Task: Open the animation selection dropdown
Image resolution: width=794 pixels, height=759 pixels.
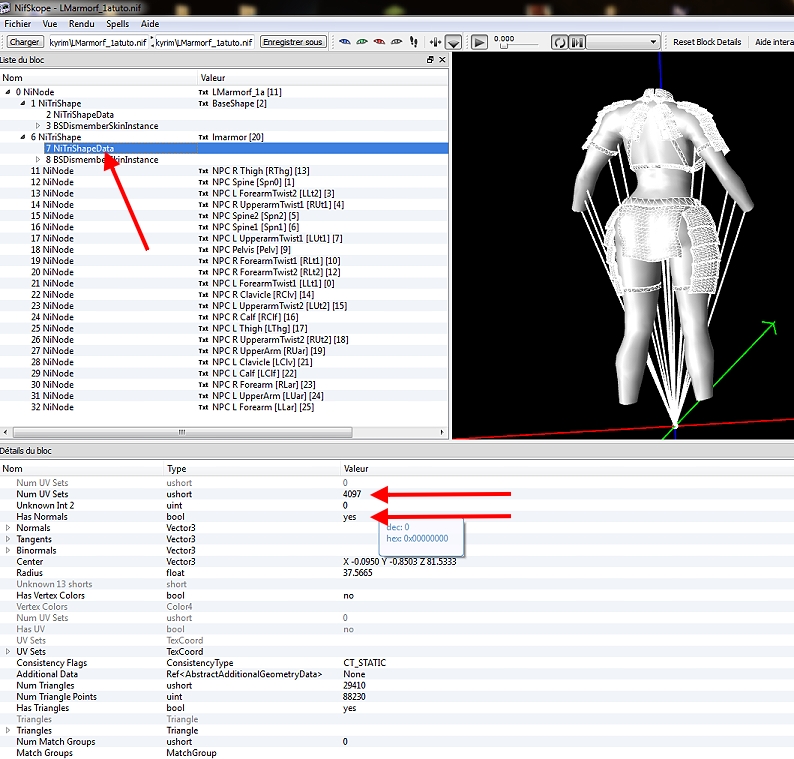Action: click(623, 42)
